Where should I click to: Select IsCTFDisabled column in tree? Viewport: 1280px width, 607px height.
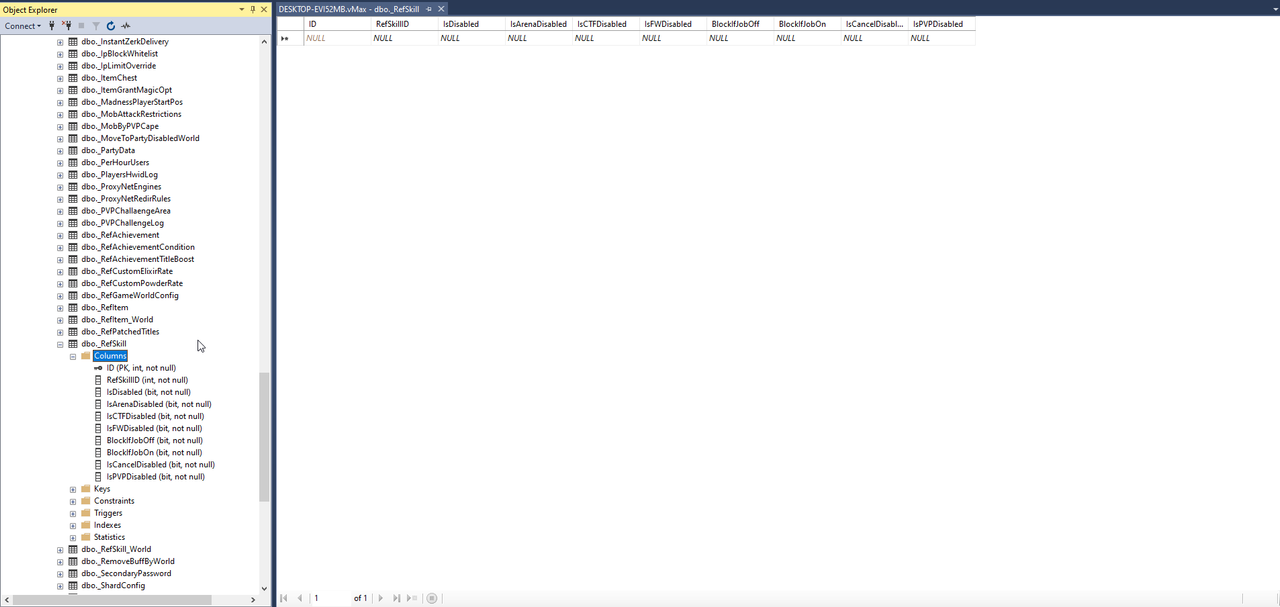pos(155,416)
